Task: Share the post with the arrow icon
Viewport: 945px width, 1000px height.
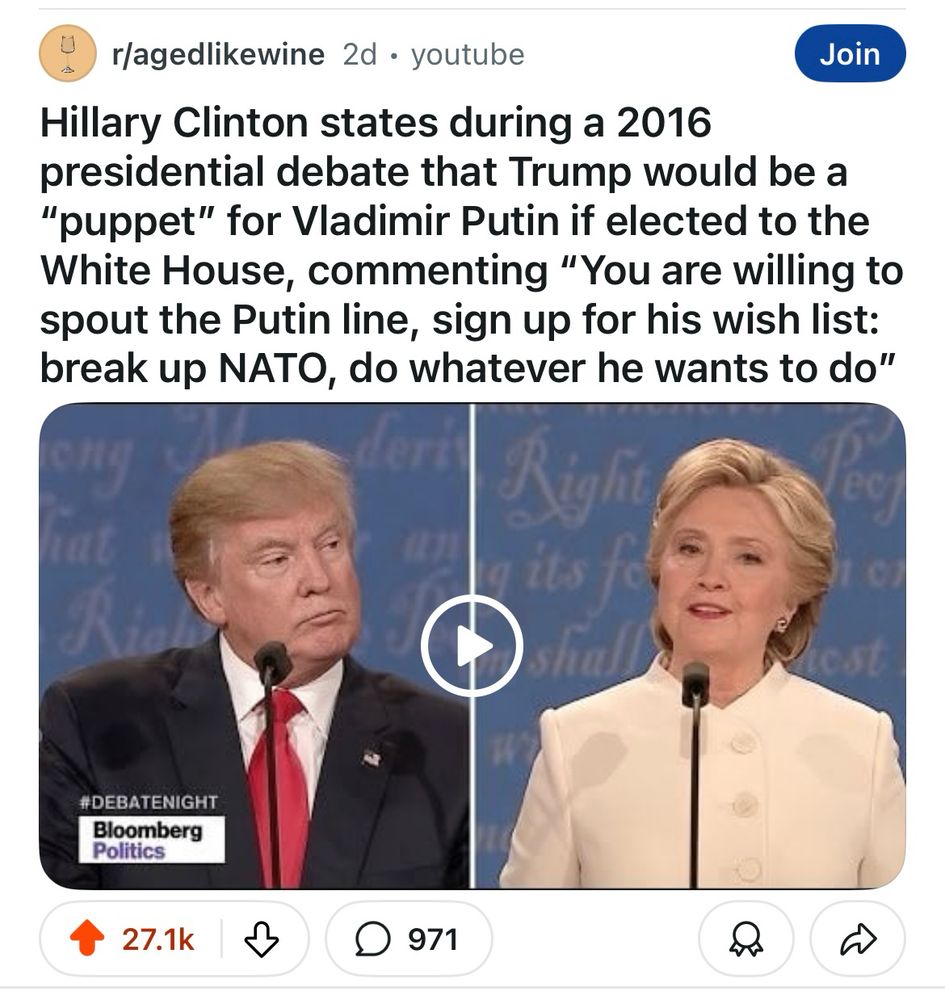Action: 858,939
